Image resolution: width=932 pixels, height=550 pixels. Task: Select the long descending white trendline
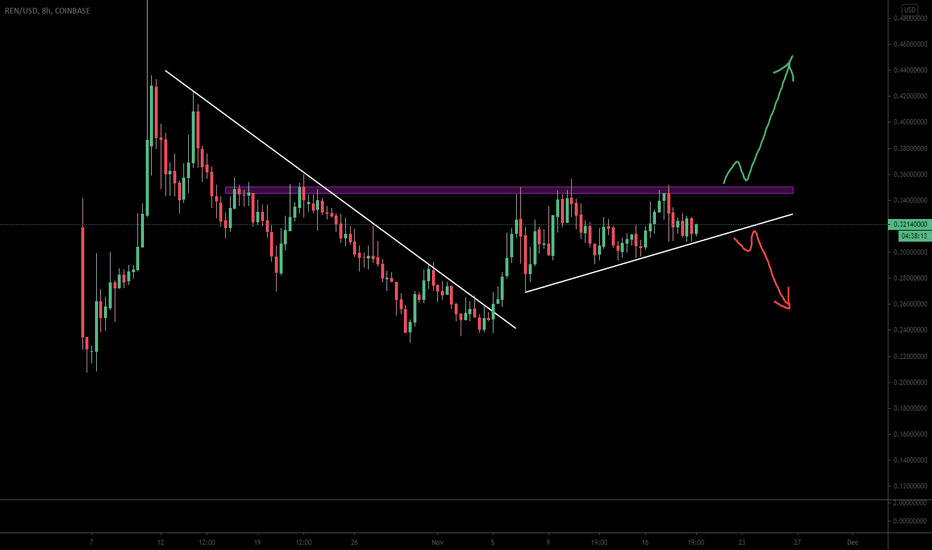pyautogui.click(x=340, y=199)
